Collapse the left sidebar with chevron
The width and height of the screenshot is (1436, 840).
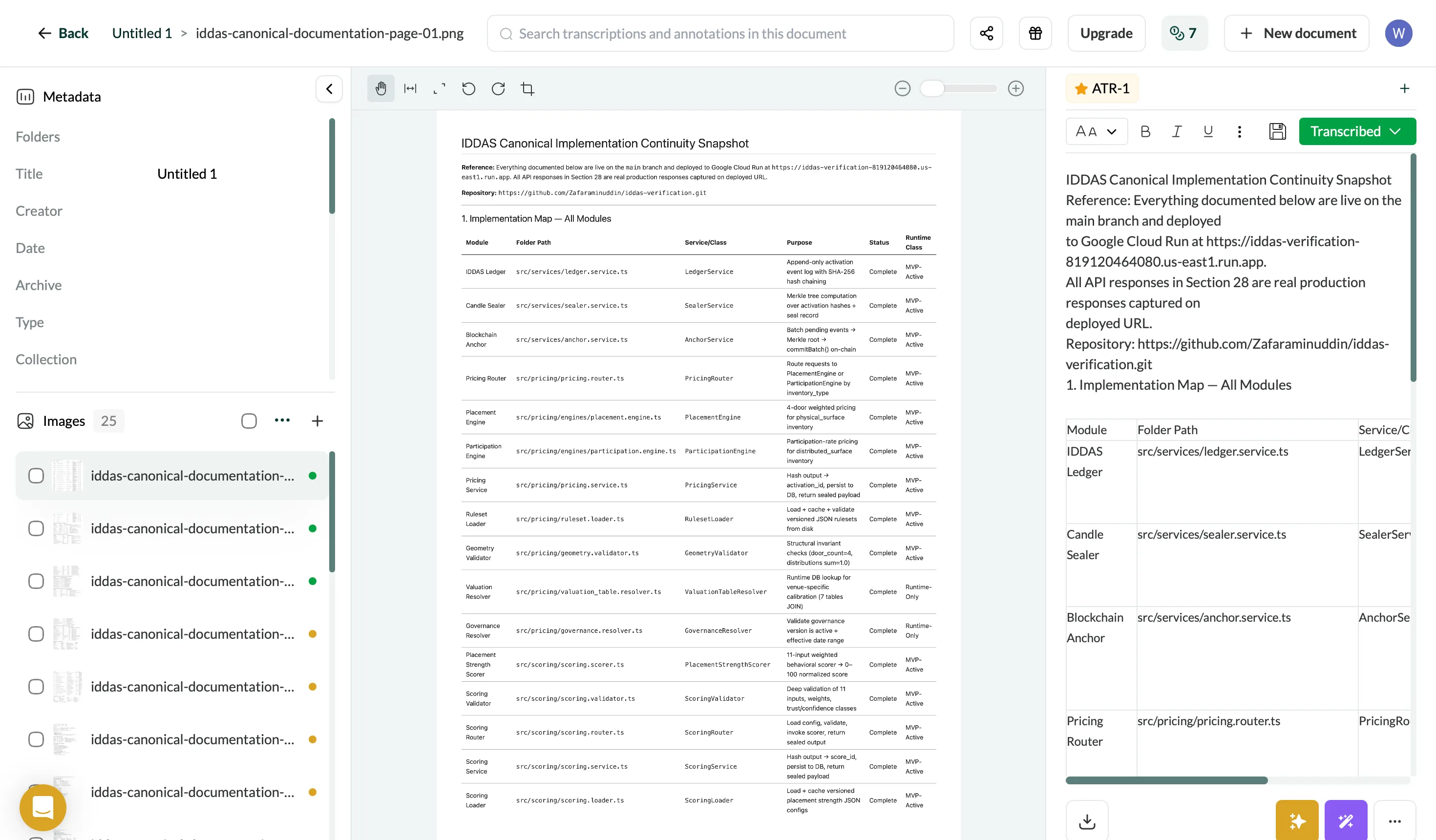tap(329, 89)
